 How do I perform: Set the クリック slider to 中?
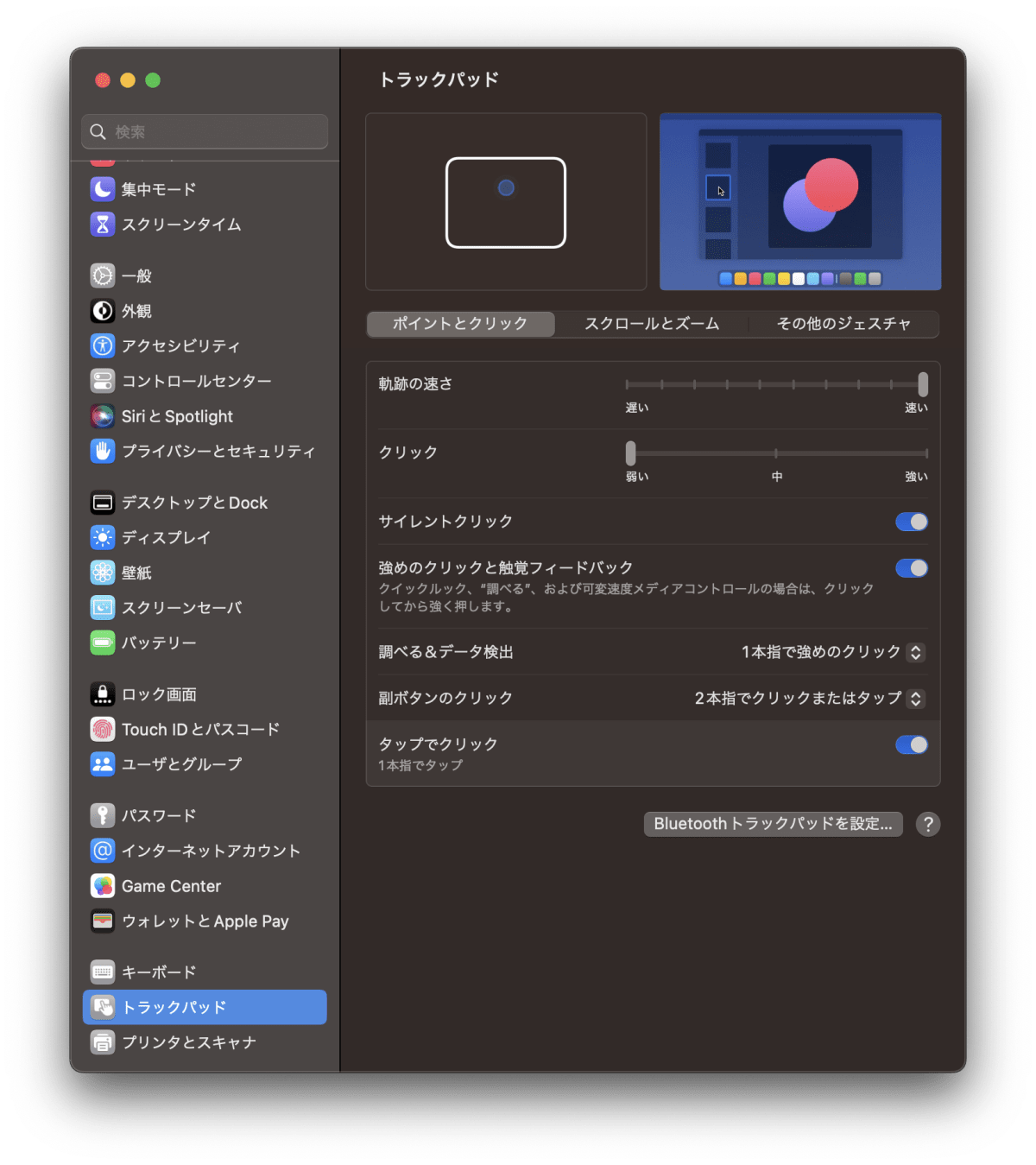(x=776, y=453)
